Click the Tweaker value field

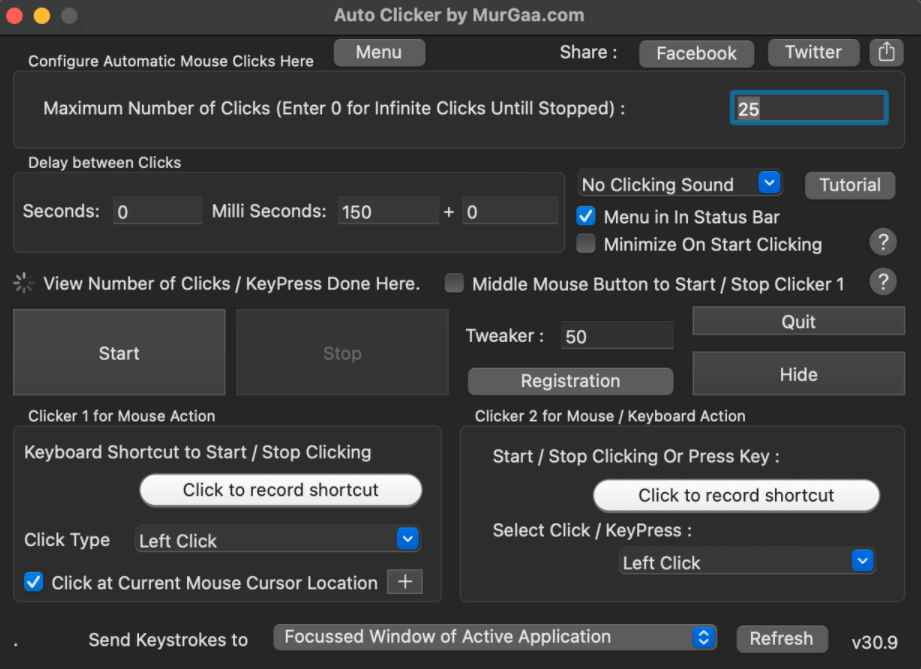pos(617,335)
